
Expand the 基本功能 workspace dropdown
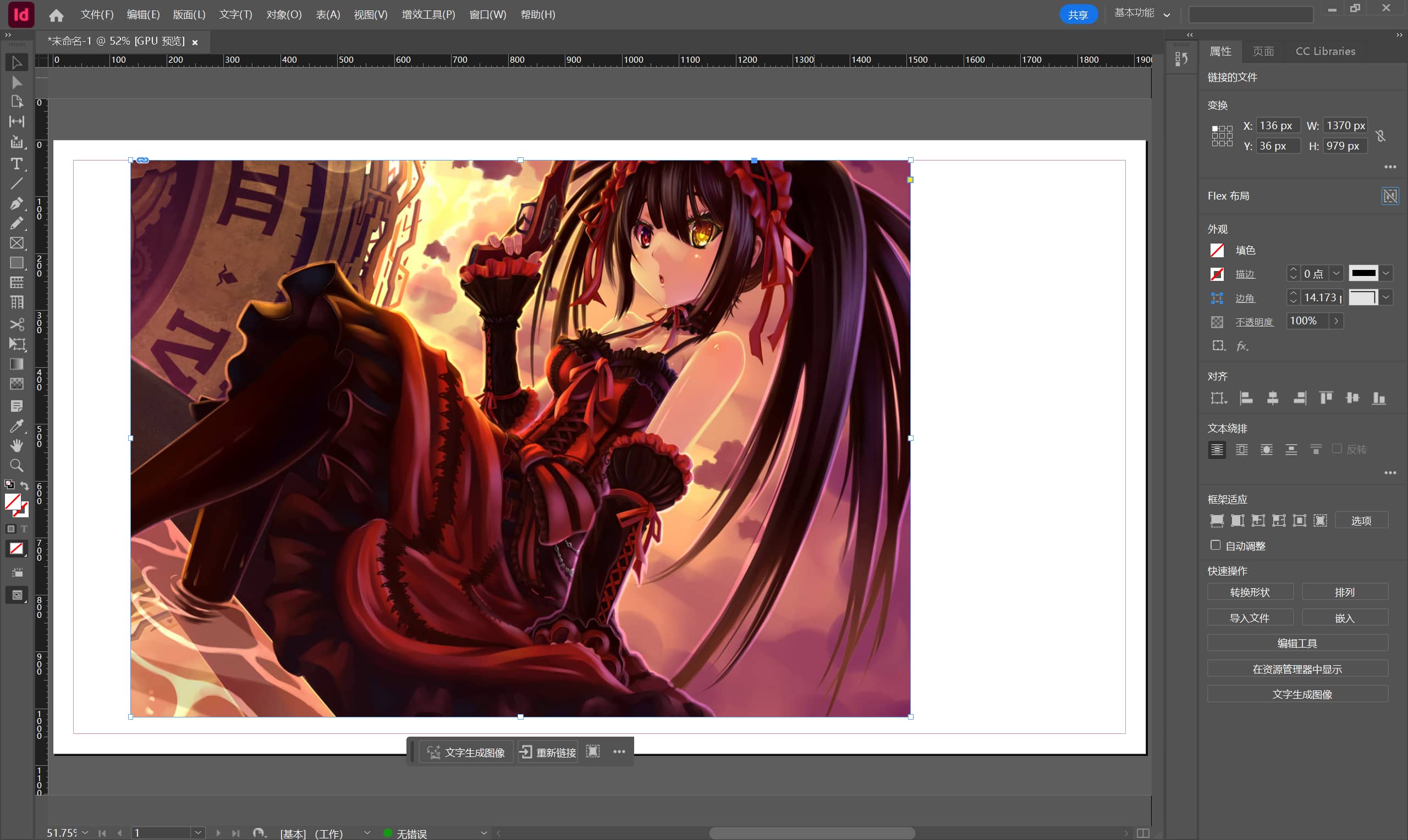[x=1167, y=15]
